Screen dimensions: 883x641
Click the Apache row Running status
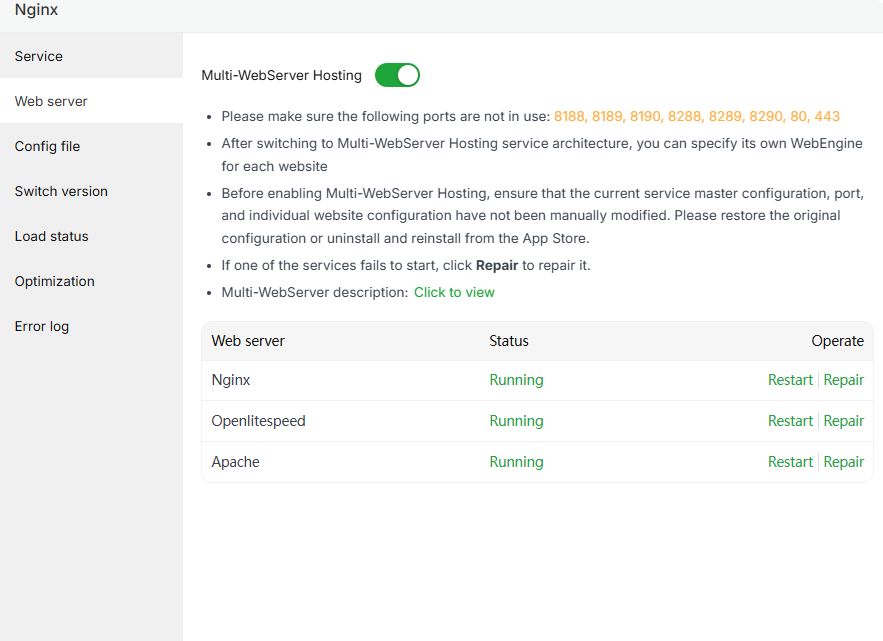pos(516,462)
